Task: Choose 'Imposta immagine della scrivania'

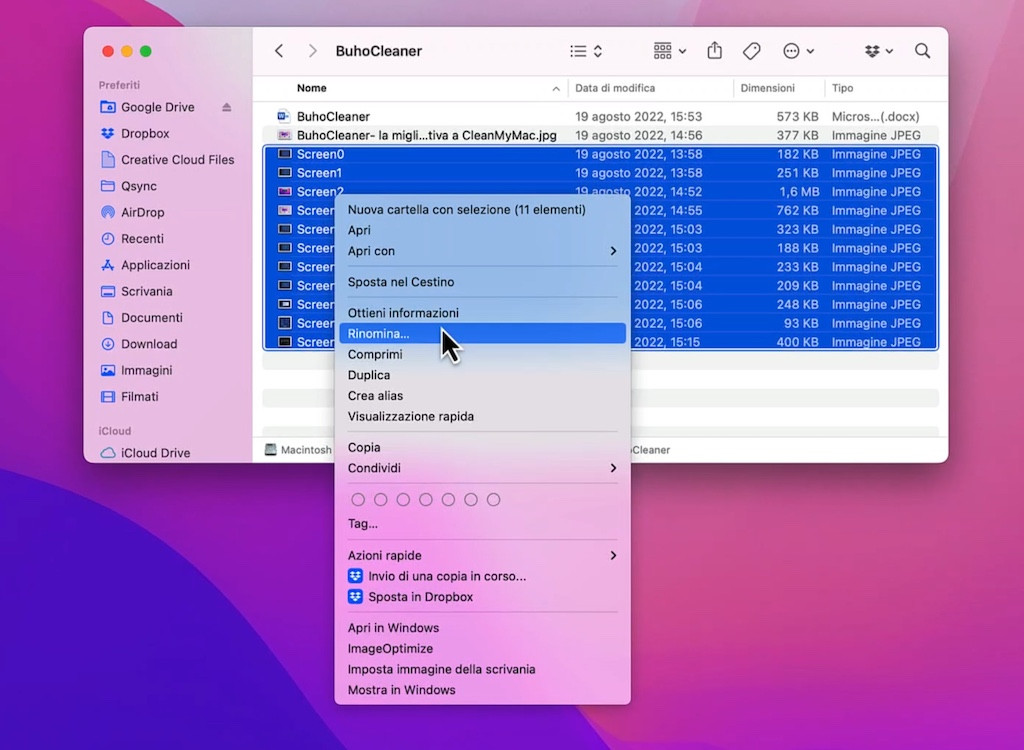Action: 482,669
